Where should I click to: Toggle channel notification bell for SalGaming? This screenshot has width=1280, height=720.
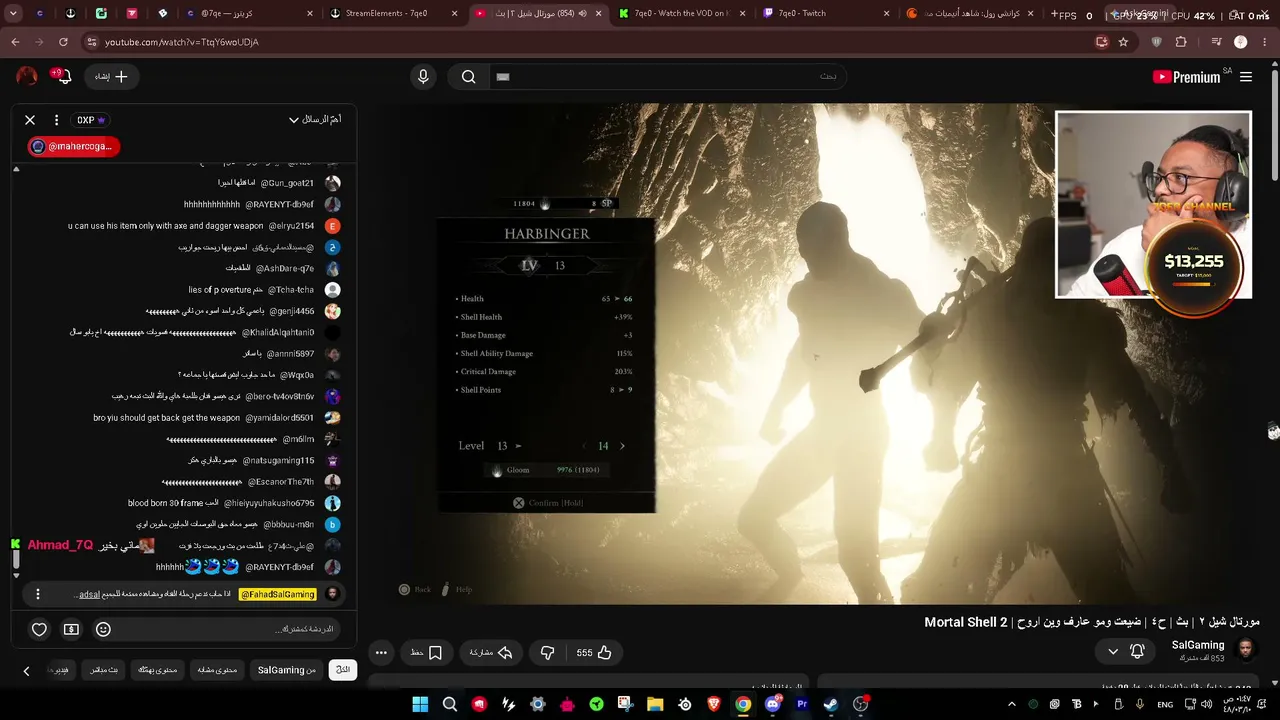coord(1137,651)
